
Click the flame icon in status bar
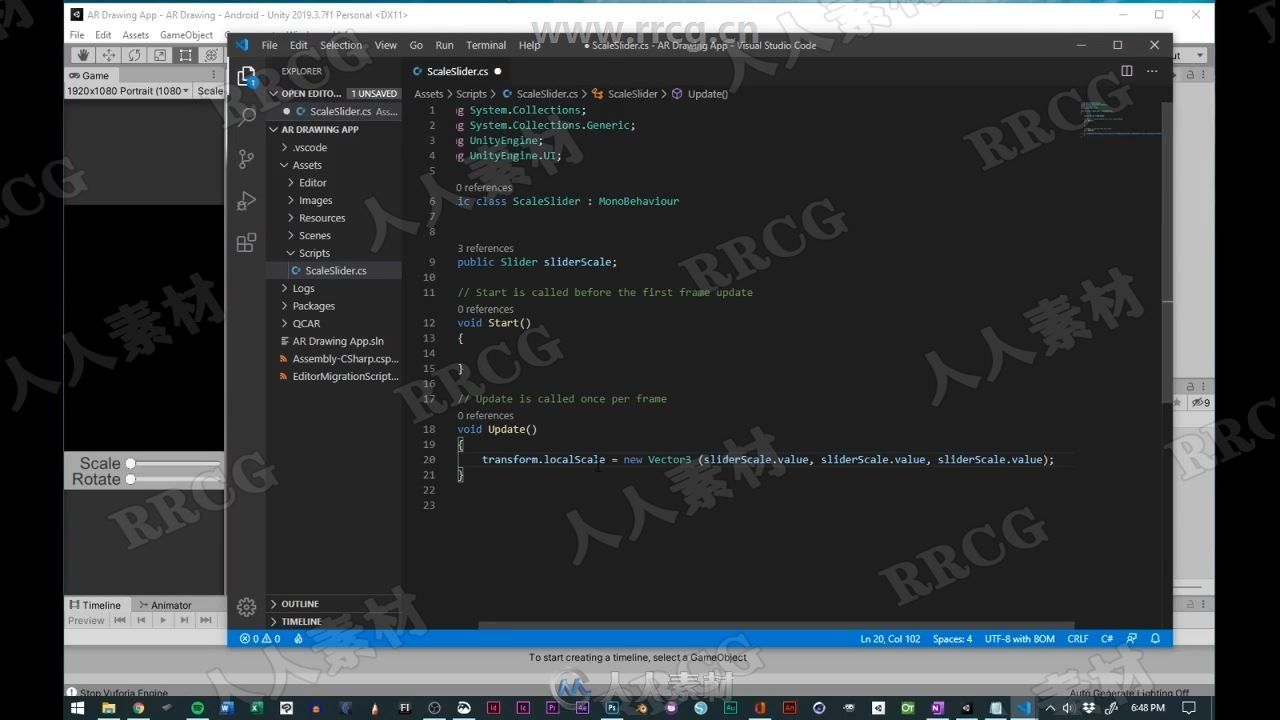click(299, 639)
